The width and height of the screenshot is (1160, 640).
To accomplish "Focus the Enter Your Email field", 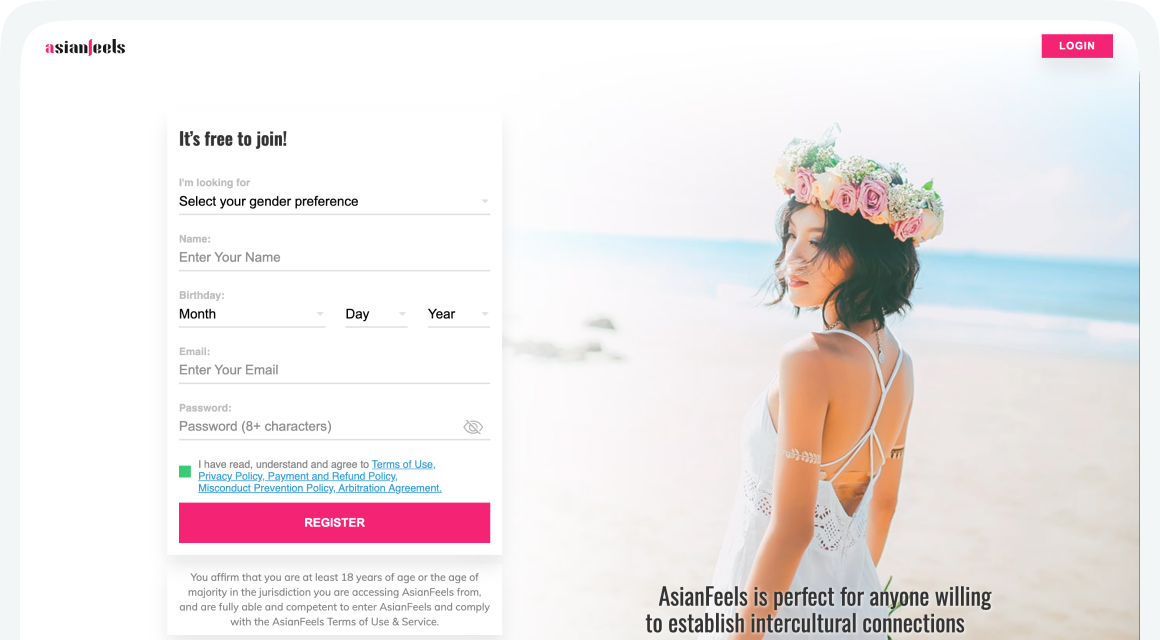I will pos(334,370).
